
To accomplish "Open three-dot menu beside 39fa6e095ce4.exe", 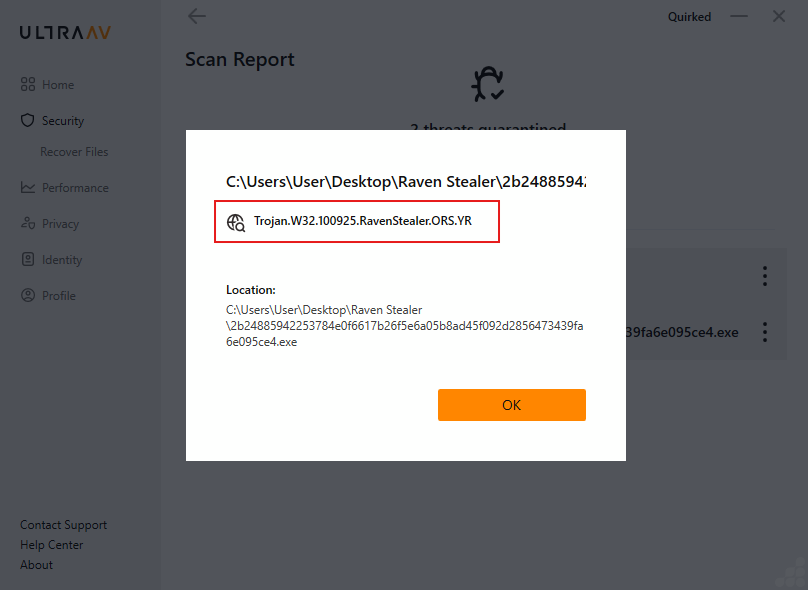I will click(x=764, y=332).
